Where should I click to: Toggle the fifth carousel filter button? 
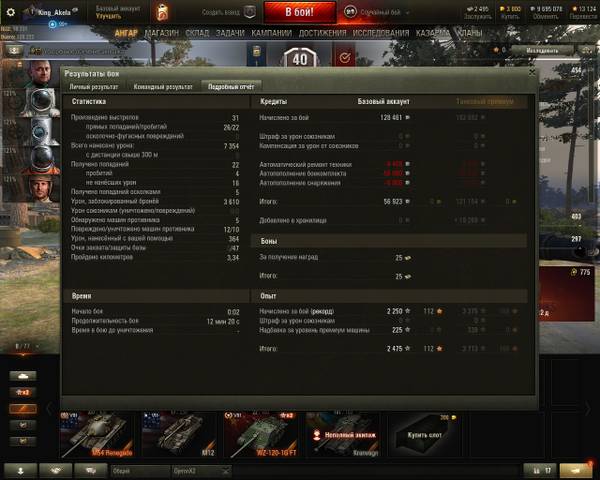click(23, 441)
